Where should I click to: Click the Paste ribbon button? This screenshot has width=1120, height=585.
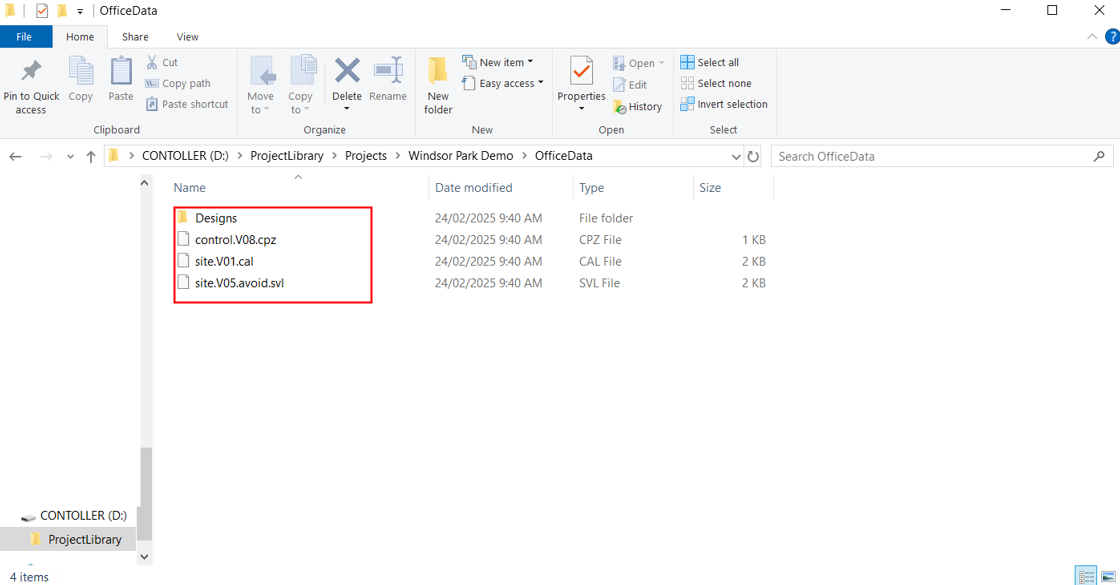click(121, 81)
